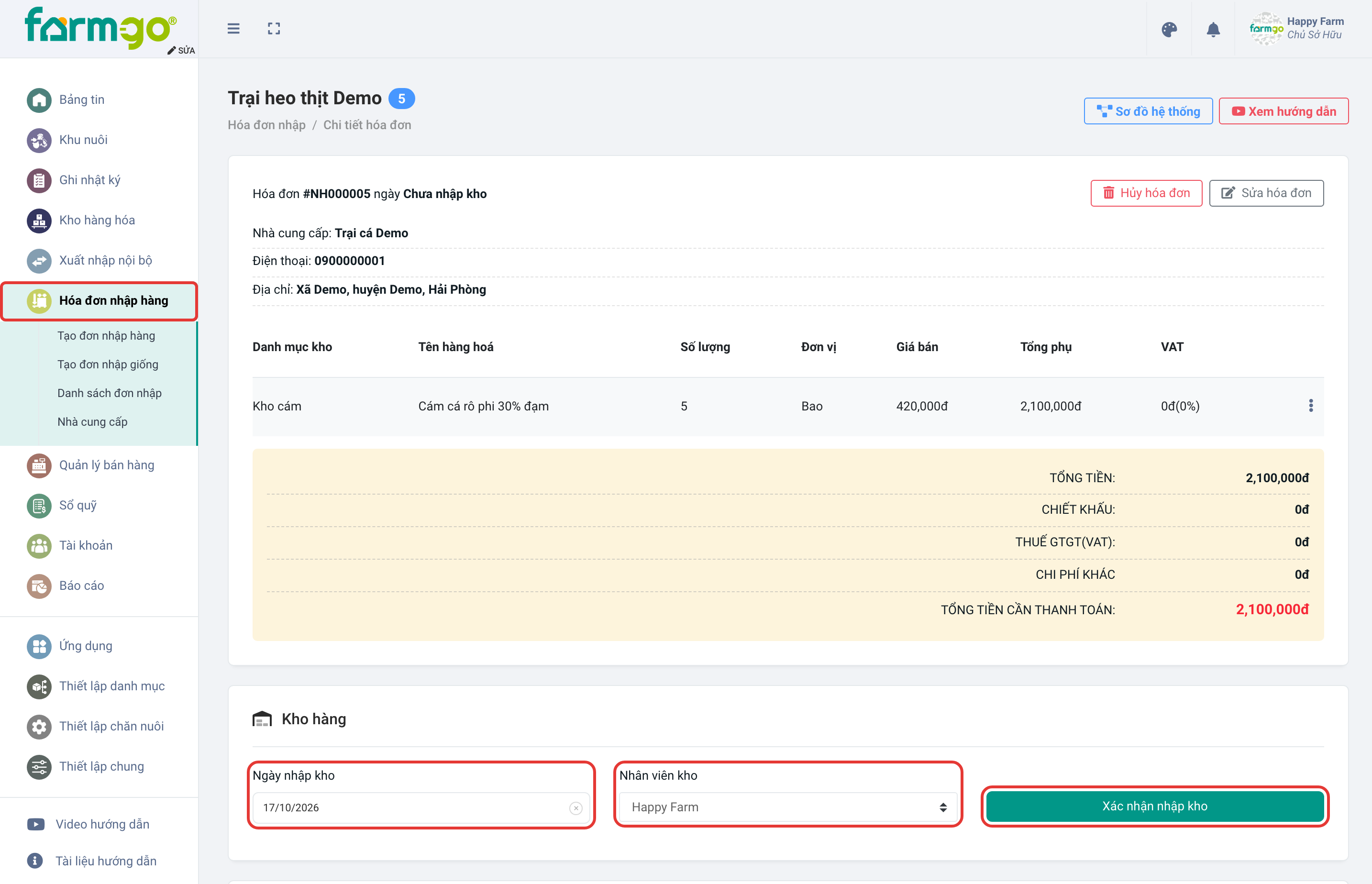Open Sơ đồ hệ thống
This screenshot has width=1372, height=884.
[x=1148, y=111]
